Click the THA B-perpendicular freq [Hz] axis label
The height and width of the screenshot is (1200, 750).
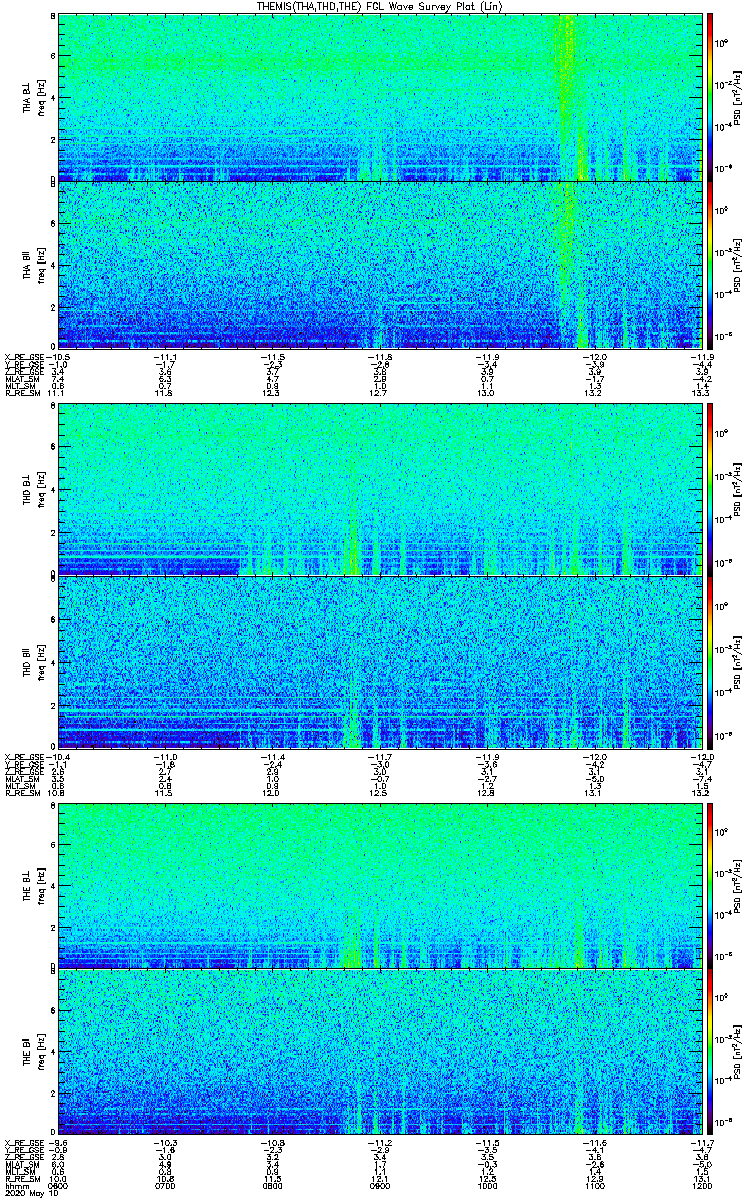[40, 97]
